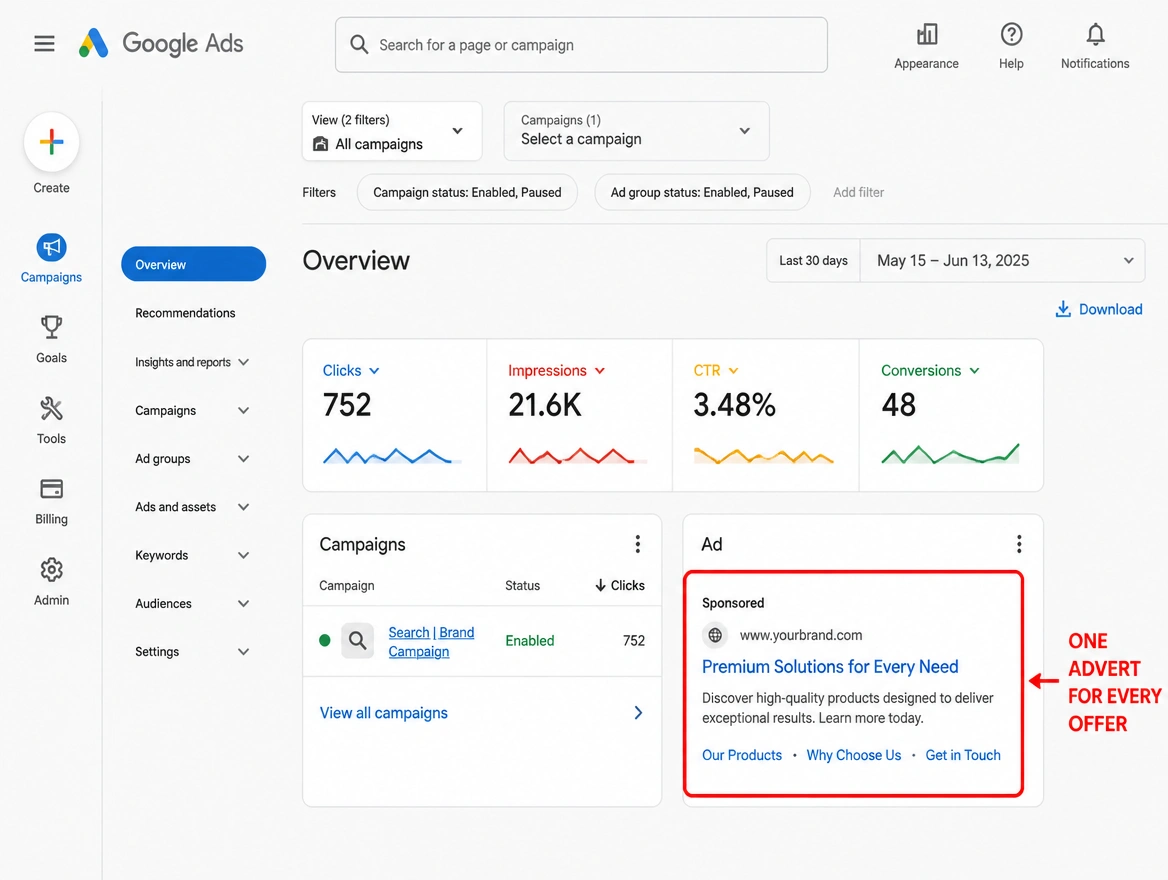This screenshot has width=1168, height=880.
Task: Open Ad card three-dot menu
Action: (1019, 544)
